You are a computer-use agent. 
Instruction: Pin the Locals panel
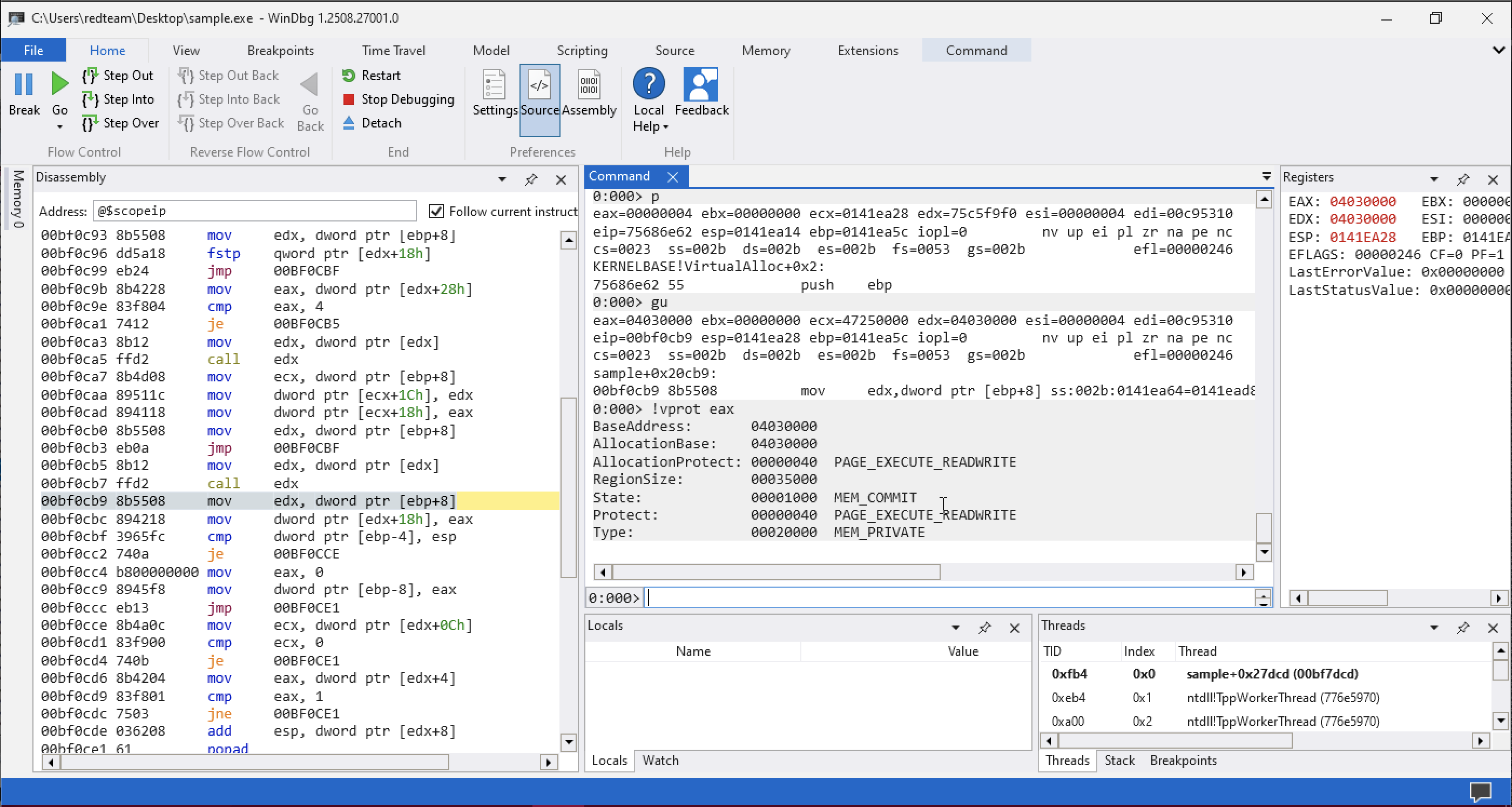tap(985, 628)
